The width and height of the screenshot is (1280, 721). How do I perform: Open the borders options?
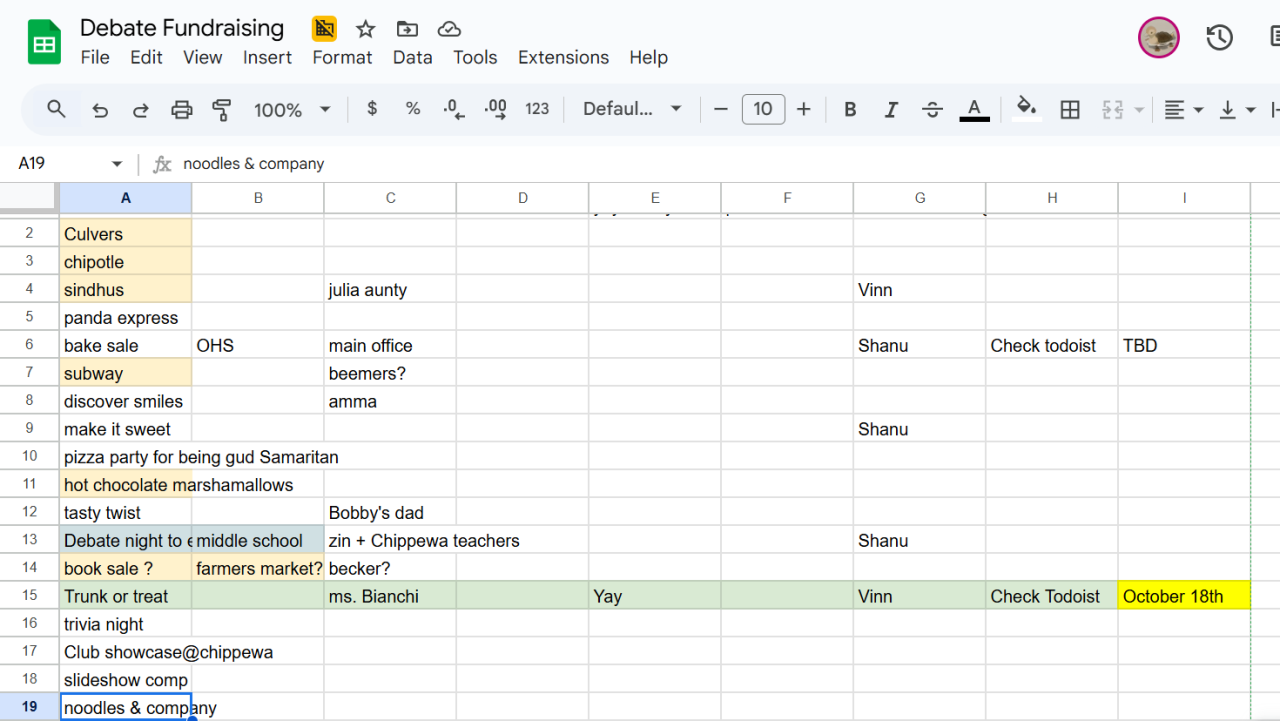point(1070,109)
